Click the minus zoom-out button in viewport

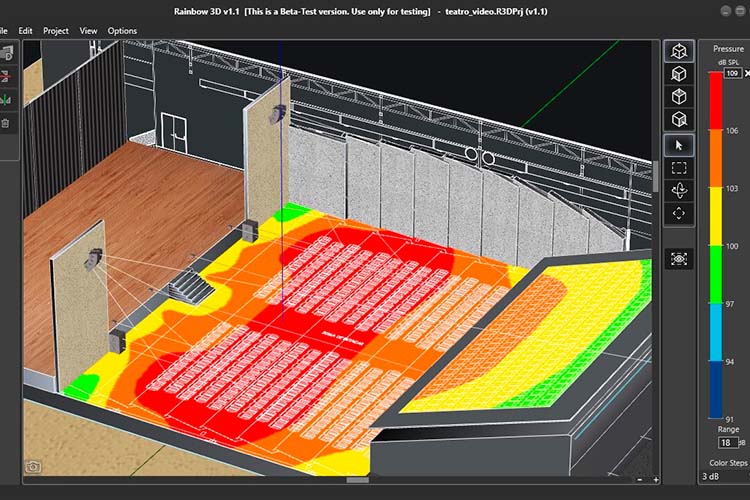click(640, 479)
